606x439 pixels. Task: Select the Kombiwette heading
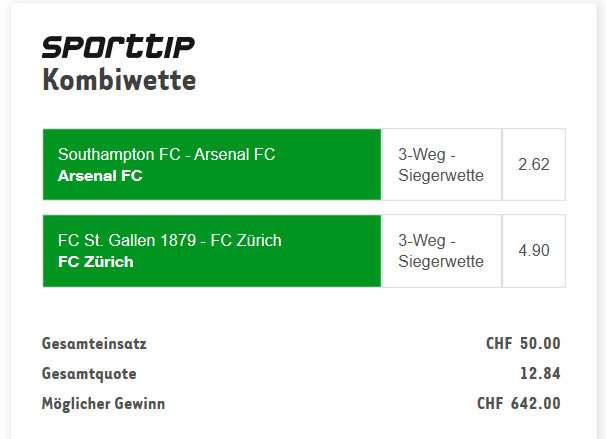(119, 80)
